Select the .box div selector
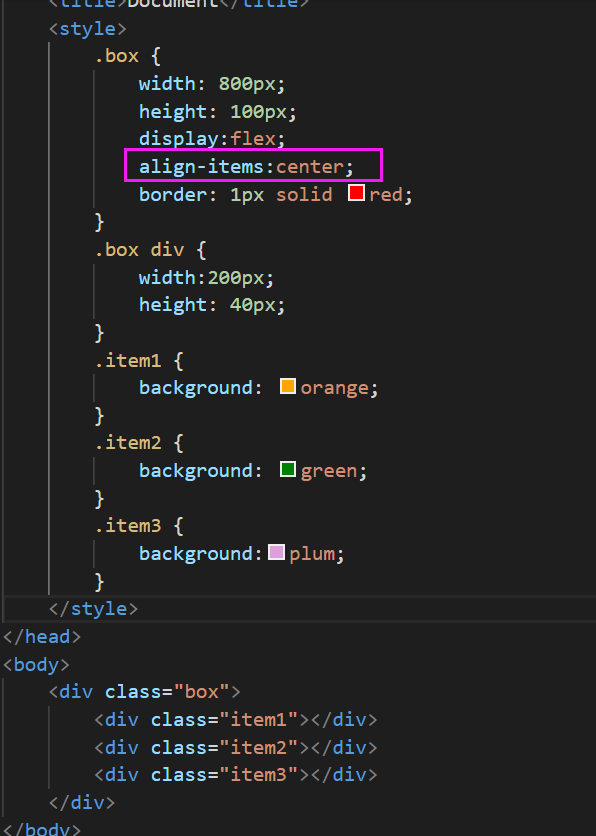 click(139, 250)
